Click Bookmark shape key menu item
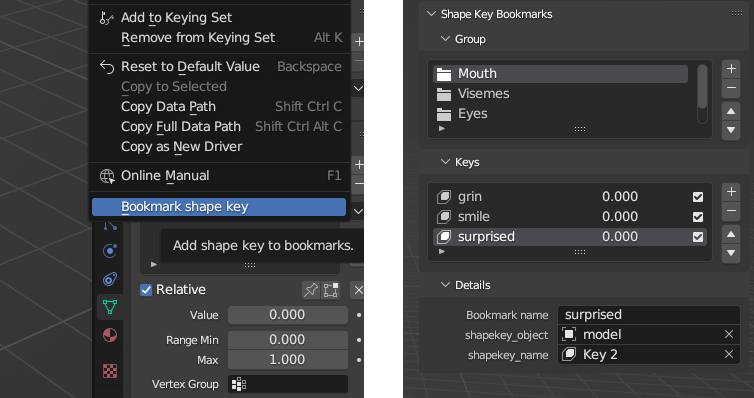Screen dimensions: 754x398 point(219,207)
